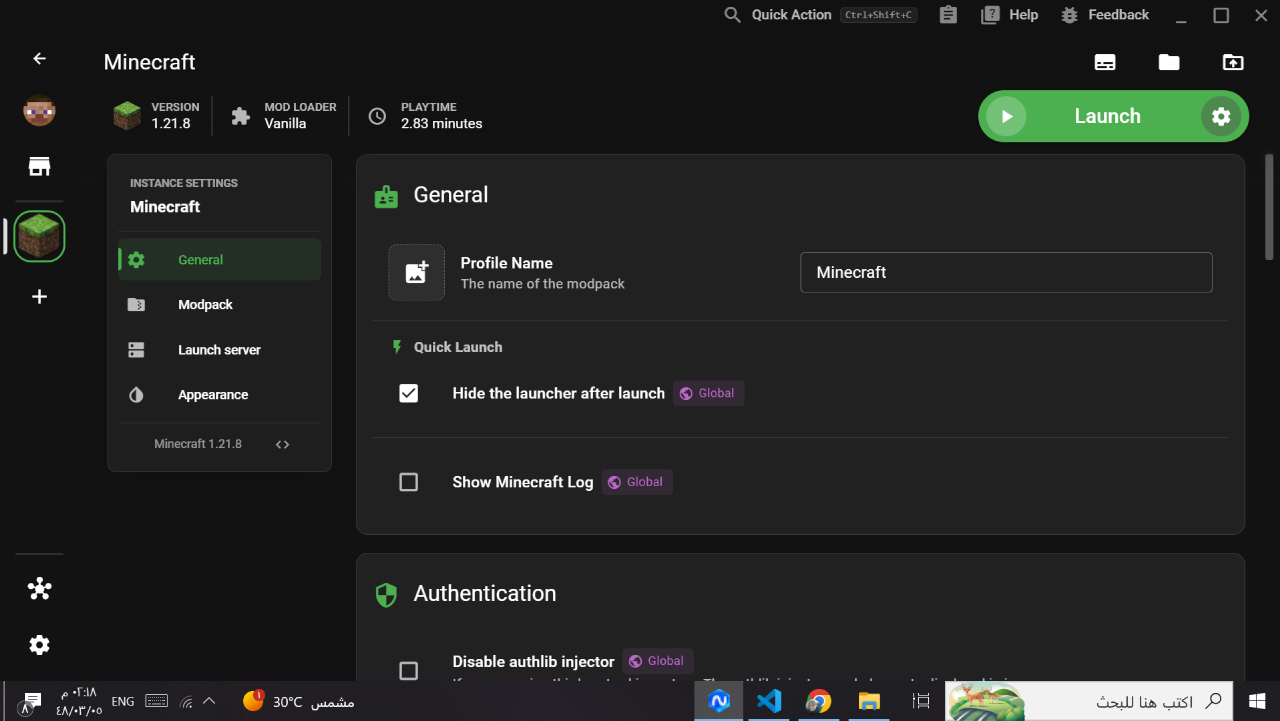Viewport: 1280px width, 721px height.
Task: Click the Launch button label
Action: pyautogui.click(x=1107, y=116)
